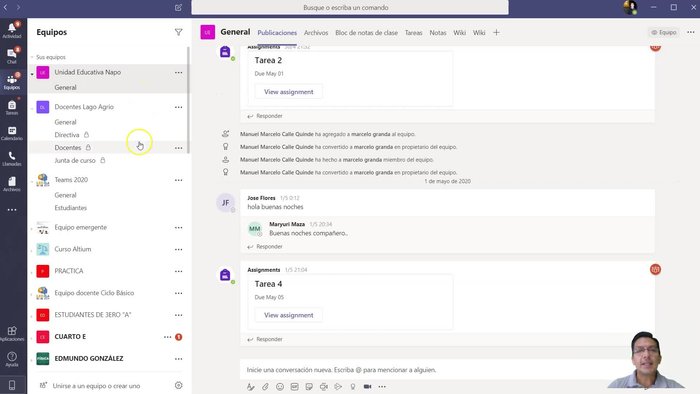Image resolution: width=700 pixels, height=394 pixels.
Task: Open more options for Teams 2020
Action: [x=179, y=180]
